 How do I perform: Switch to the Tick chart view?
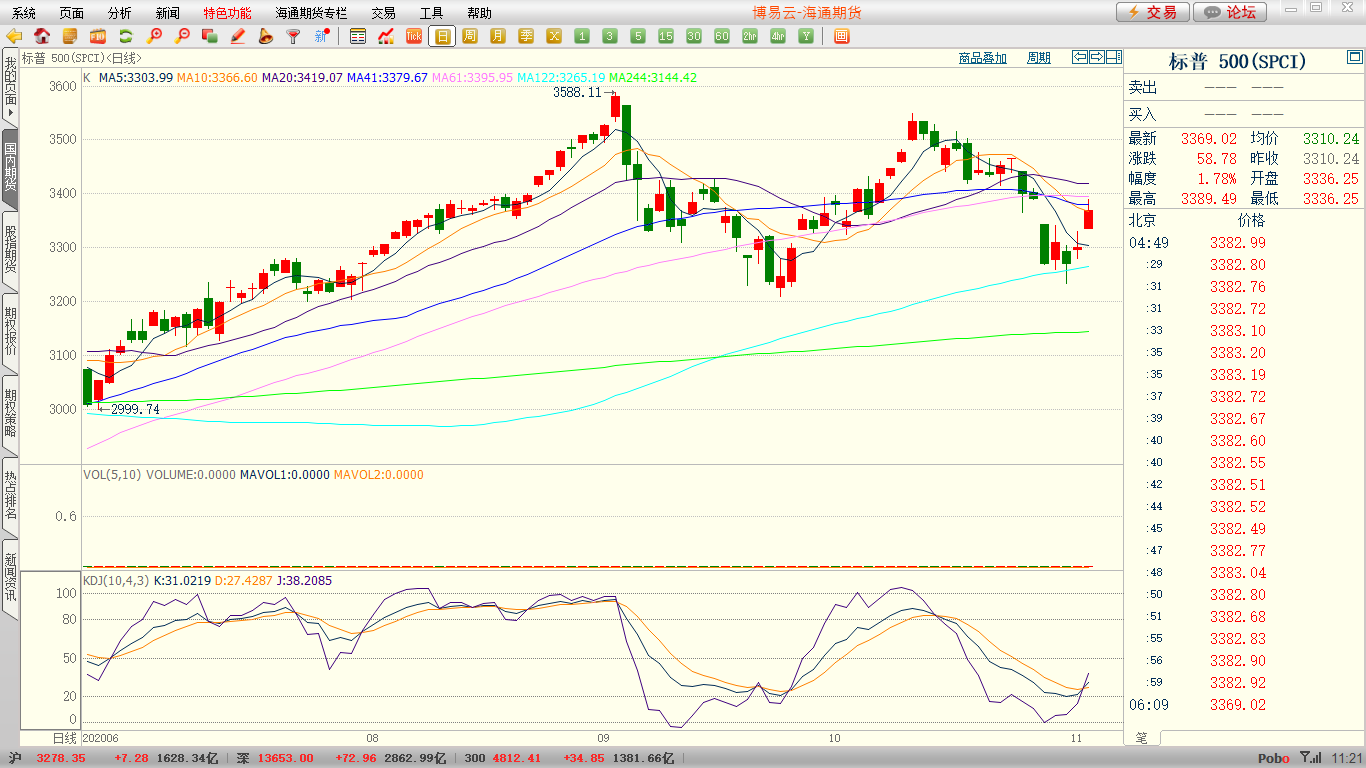tap(414, 36)
